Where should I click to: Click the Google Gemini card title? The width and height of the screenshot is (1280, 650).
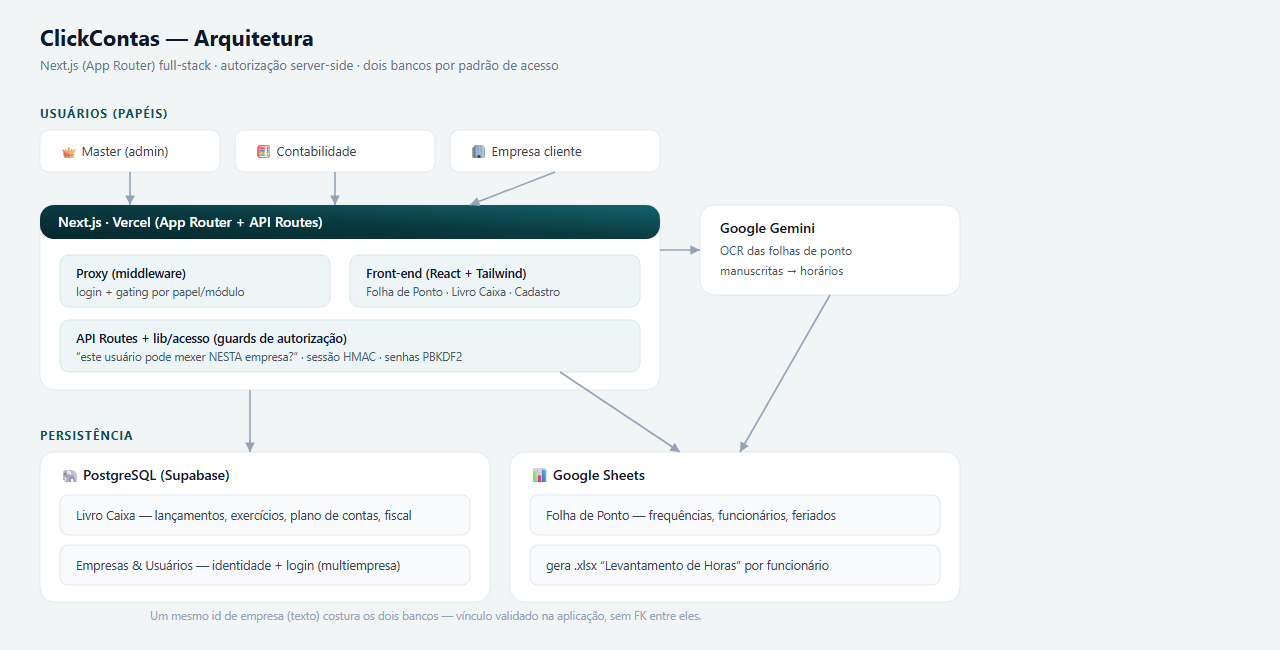pyautogui.click(x=767, y=229)
